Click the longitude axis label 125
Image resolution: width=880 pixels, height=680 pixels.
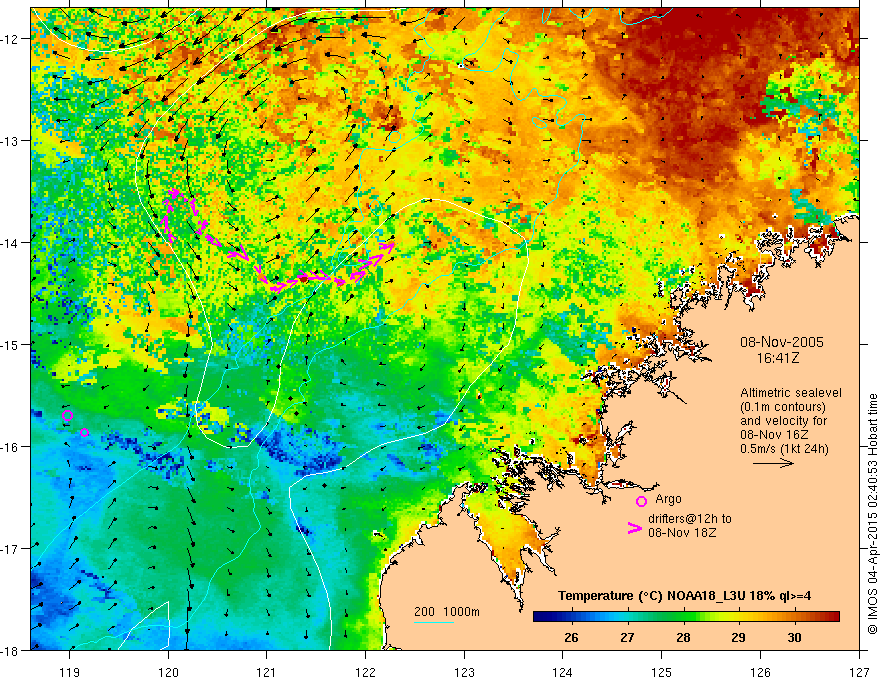click(662, 672)
